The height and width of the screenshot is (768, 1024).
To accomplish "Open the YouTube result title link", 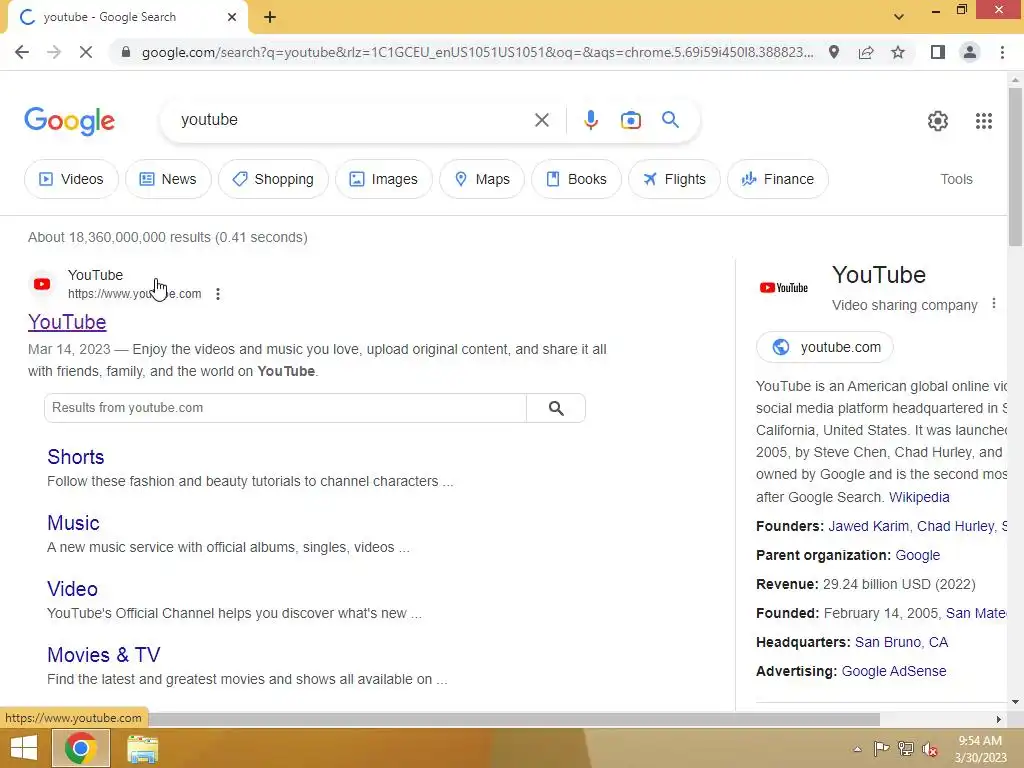I will [x=67, y=322].
